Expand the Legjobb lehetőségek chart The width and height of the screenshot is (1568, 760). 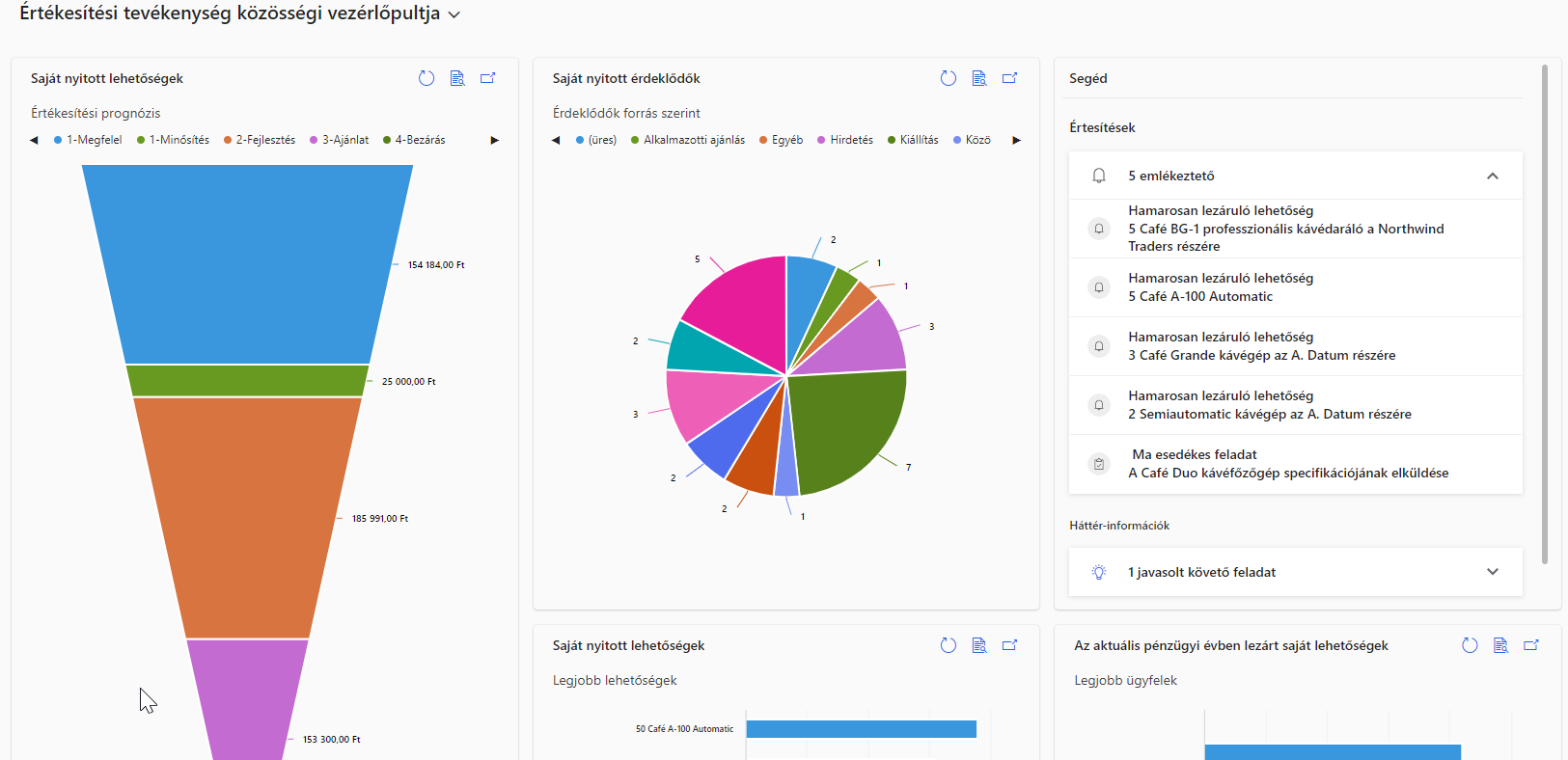click(1010, 645)
